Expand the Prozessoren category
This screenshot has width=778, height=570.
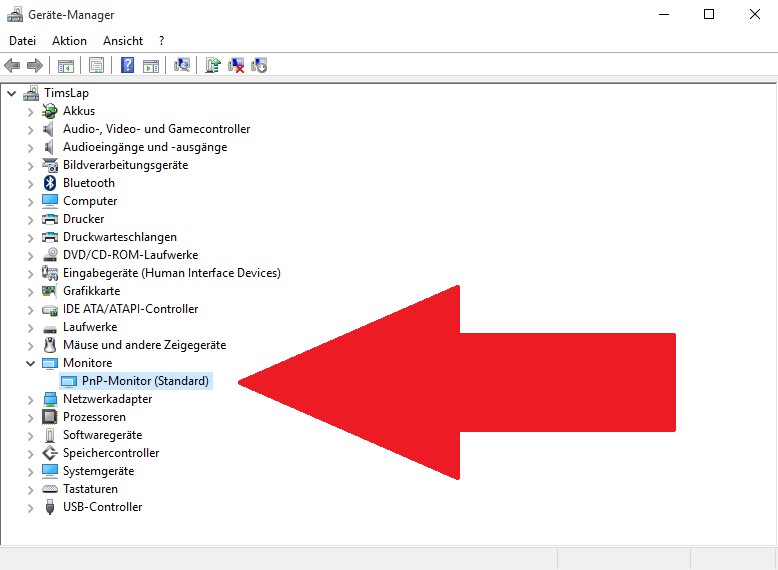click(x=30, y=417)
